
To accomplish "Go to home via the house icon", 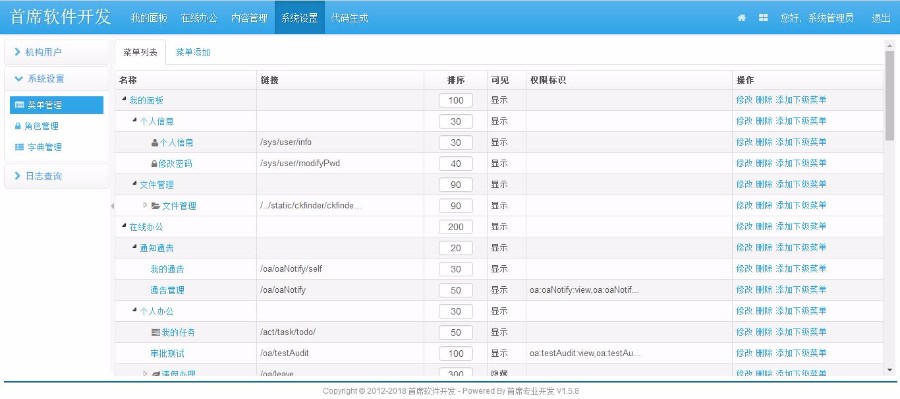I will (742, 18).
